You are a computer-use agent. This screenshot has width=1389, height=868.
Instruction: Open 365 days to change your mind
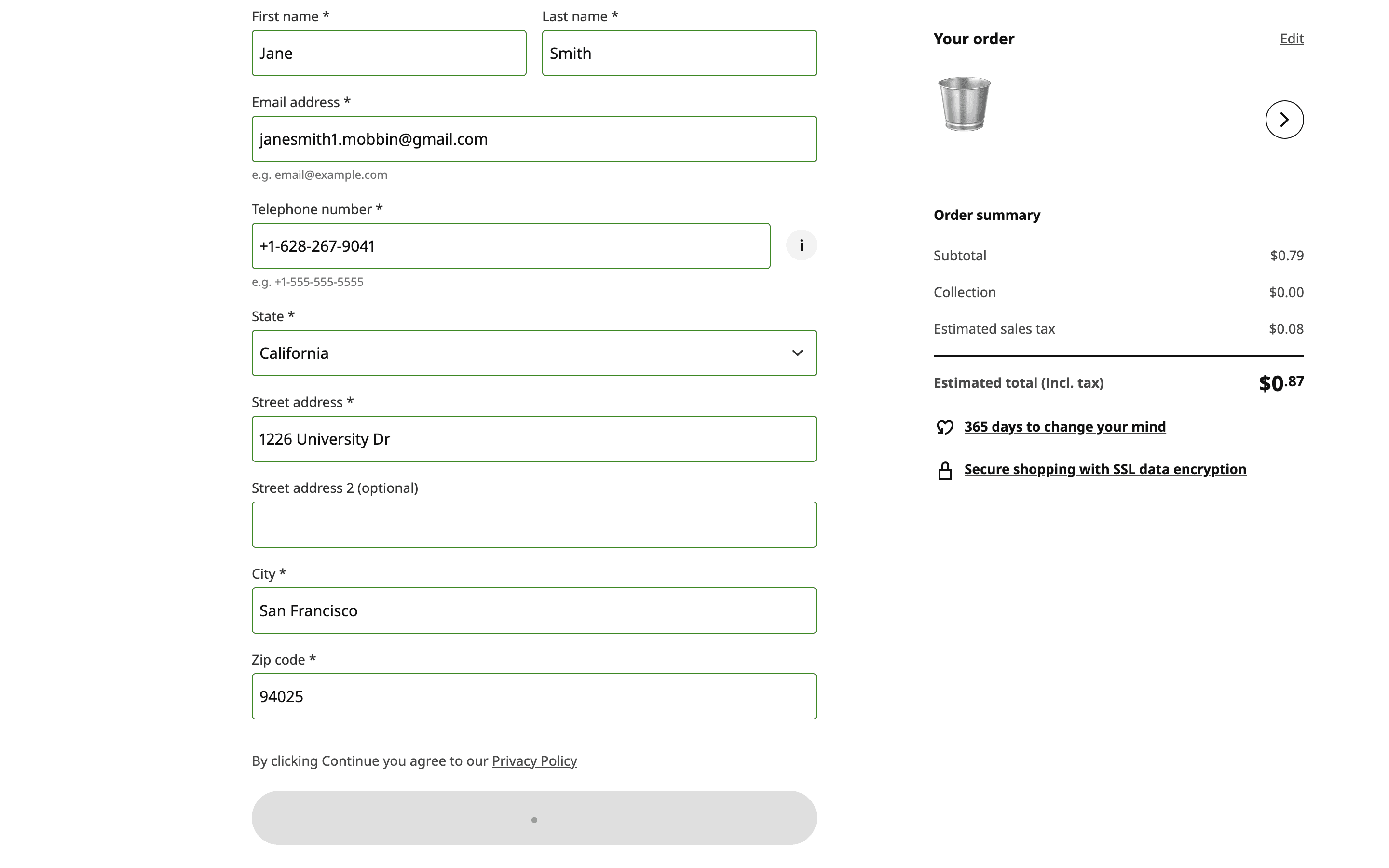tap(1064, 427)
